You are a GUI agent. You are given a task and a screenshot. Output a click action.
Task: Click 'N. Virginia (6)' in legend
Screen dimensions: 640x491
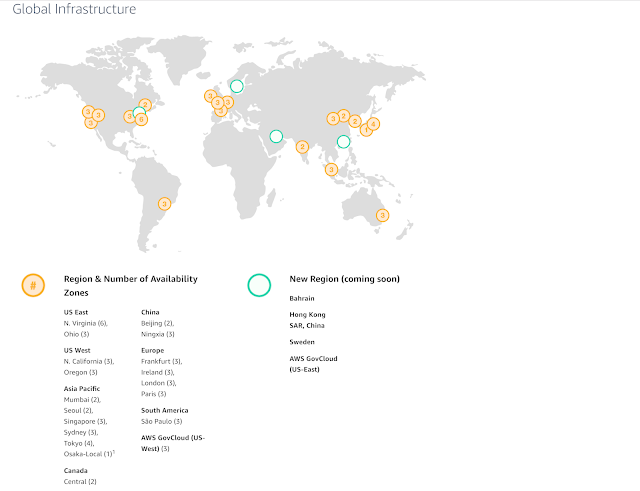85,323
